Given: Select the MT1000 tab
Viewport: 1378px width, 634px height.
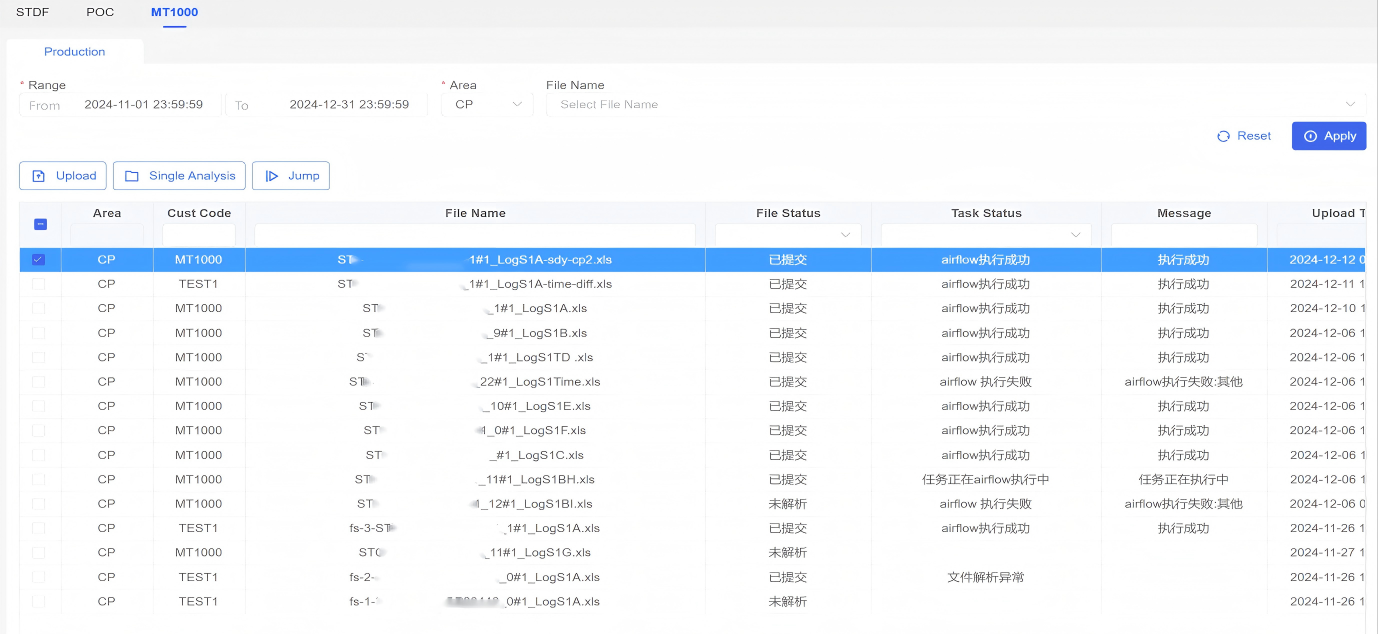Looking at the screenshot, I should 174,12.
